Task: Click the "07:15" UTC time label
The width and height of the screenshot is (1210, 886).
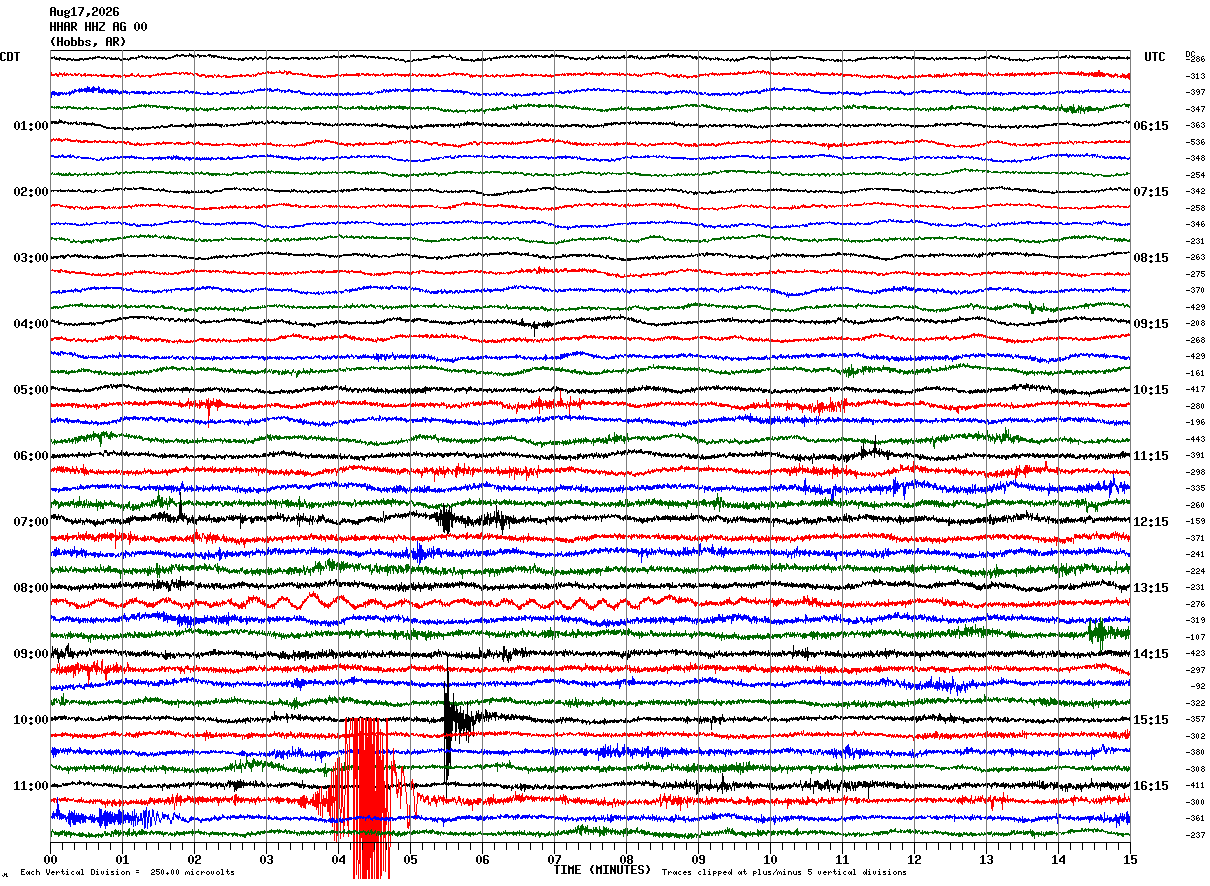Action: click(1151, 192)
